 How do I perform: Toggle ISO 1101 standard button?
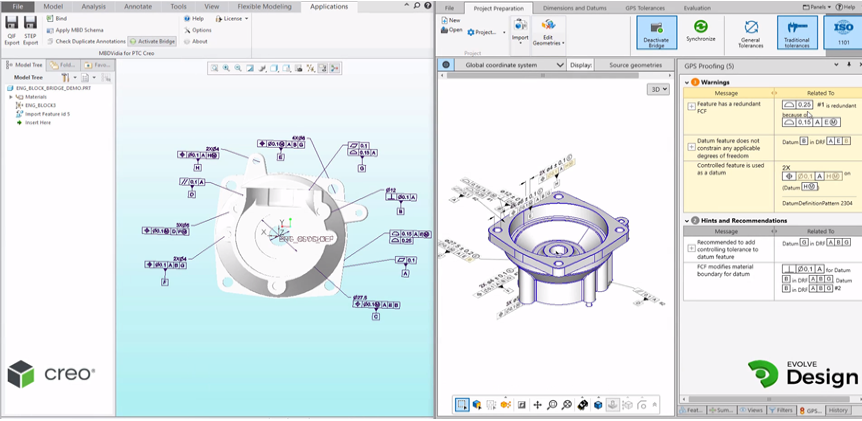(843, 32)
